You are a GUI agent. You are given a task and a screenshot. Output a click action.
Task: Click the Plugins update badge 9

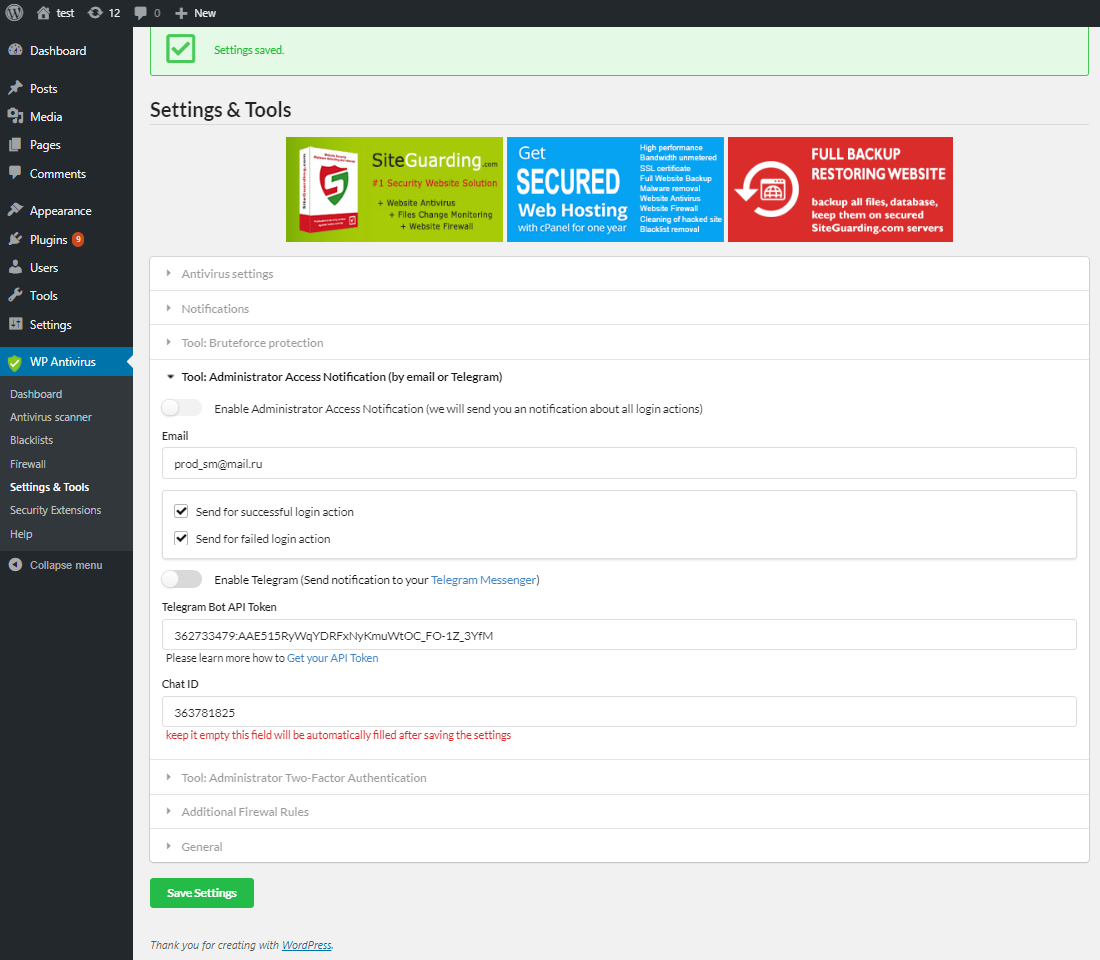(x=78, y=239)
